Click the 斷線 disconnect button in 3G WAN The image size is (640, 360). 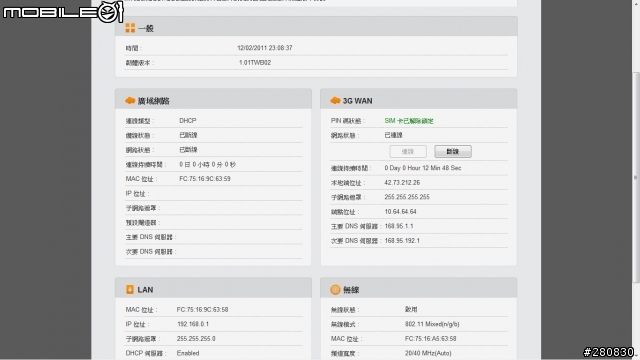pyautogui.click(x=453, y=151)
